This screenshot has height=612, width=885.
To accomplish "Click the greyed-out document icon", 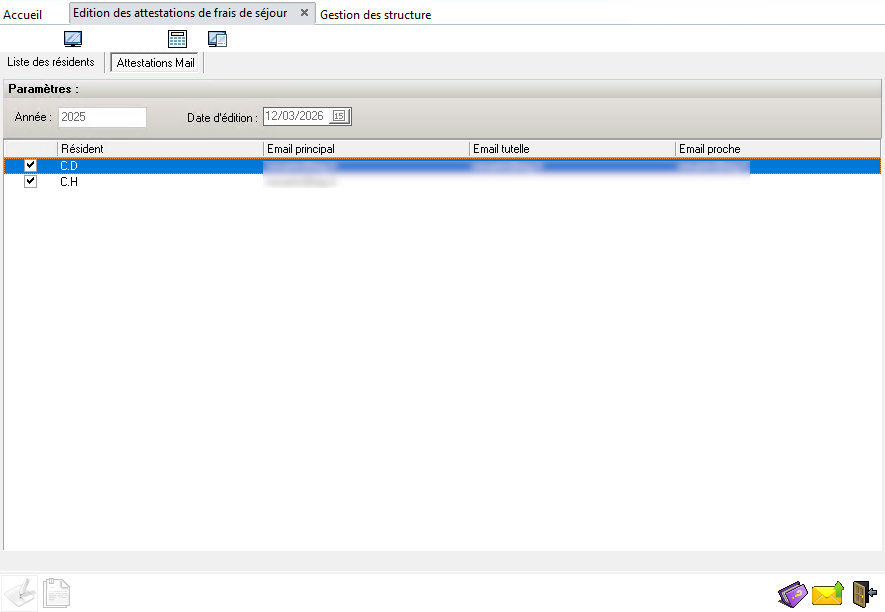I will (x=56, y=593).
